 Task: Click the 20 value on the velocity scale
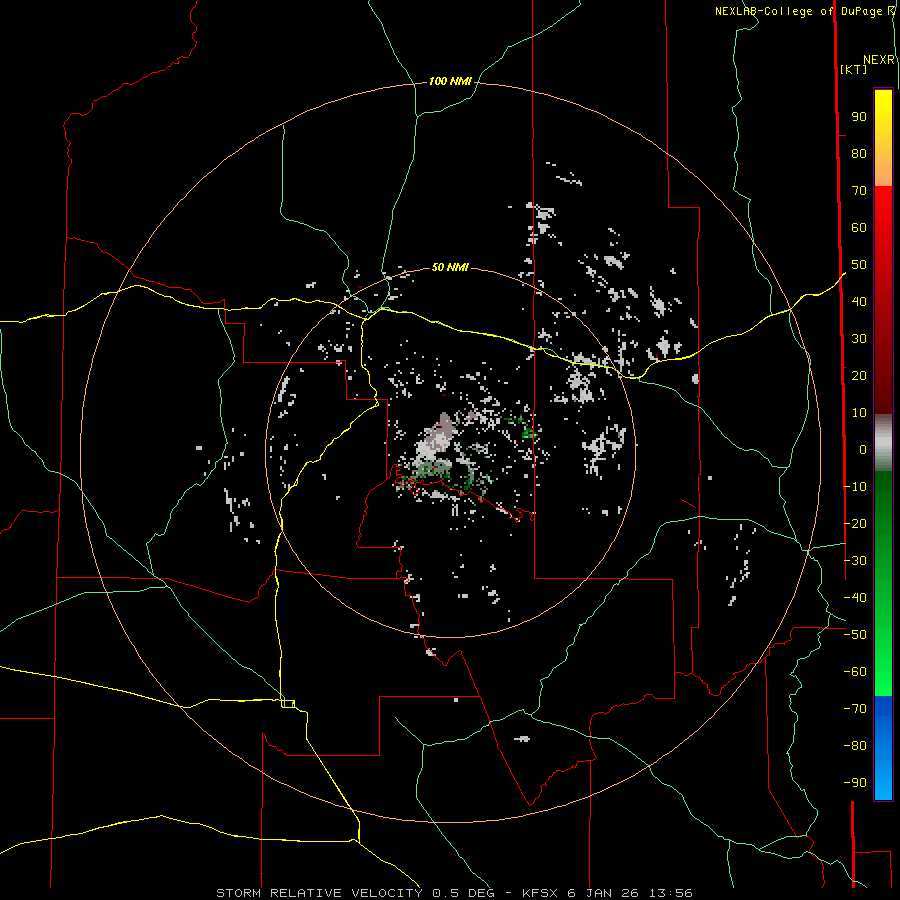[x=859, y=375]
